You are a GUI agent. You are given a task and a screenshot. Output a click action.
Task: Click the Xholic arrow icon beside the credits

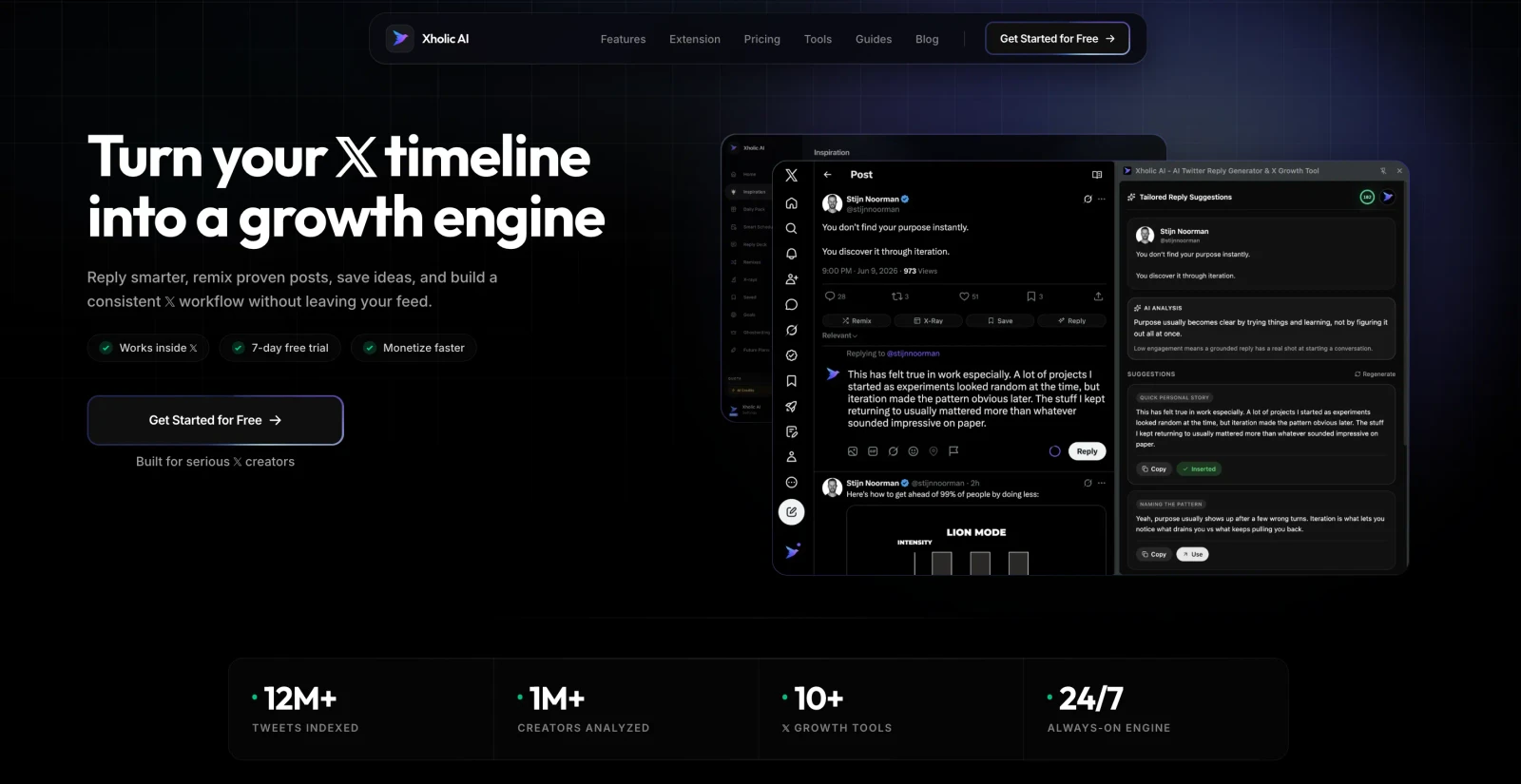(1388, 197)
